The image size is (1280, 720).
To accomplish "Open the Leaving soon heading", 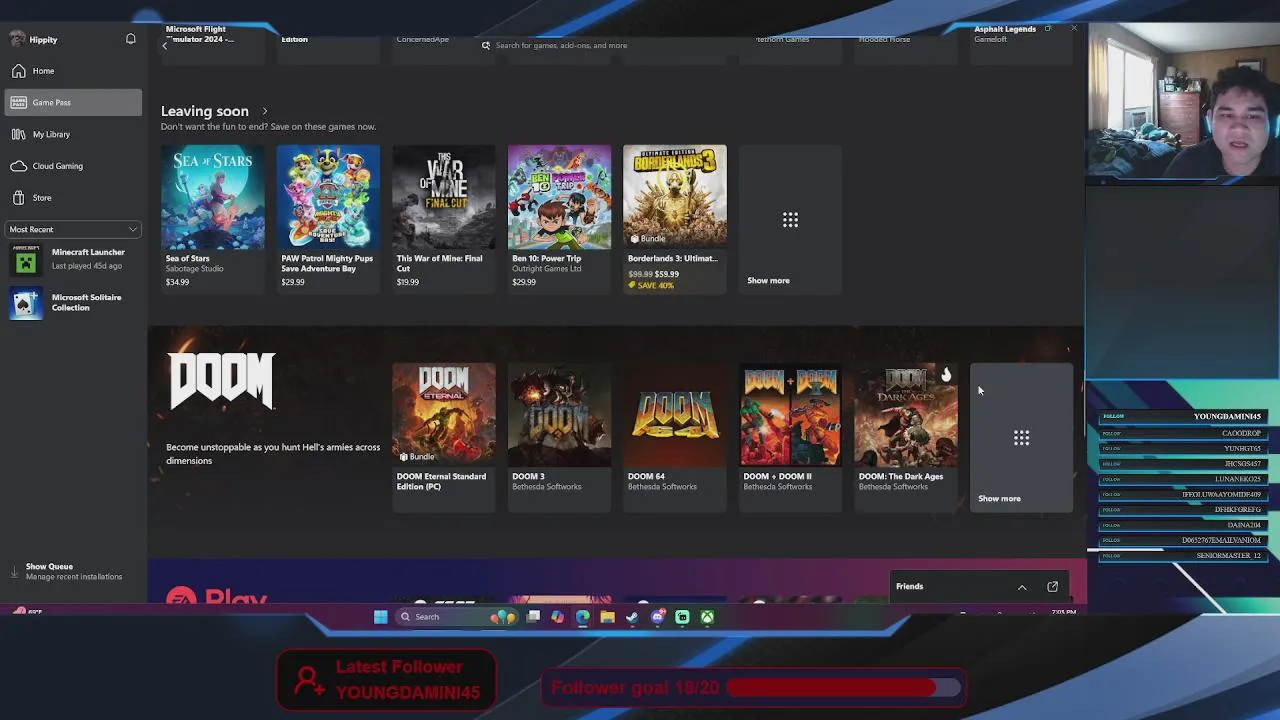I will click(205, 111).
